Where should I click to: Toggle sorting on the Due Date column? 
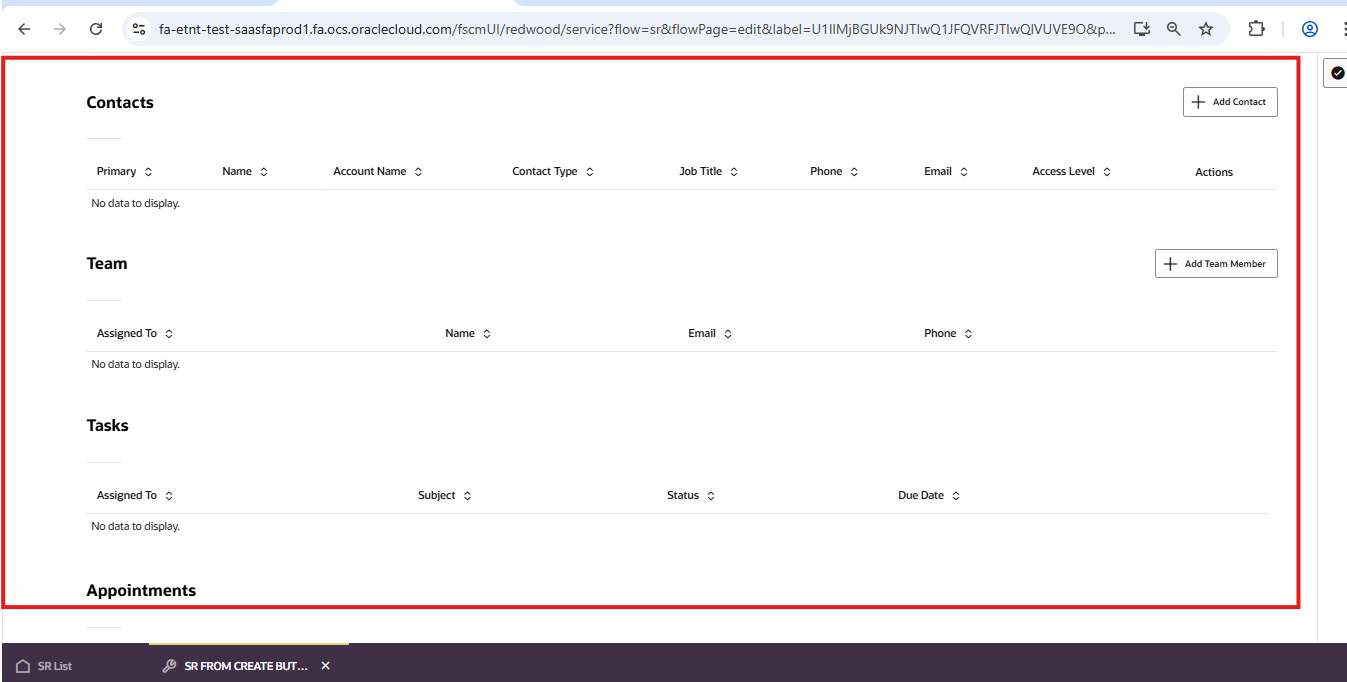point(956,495)
